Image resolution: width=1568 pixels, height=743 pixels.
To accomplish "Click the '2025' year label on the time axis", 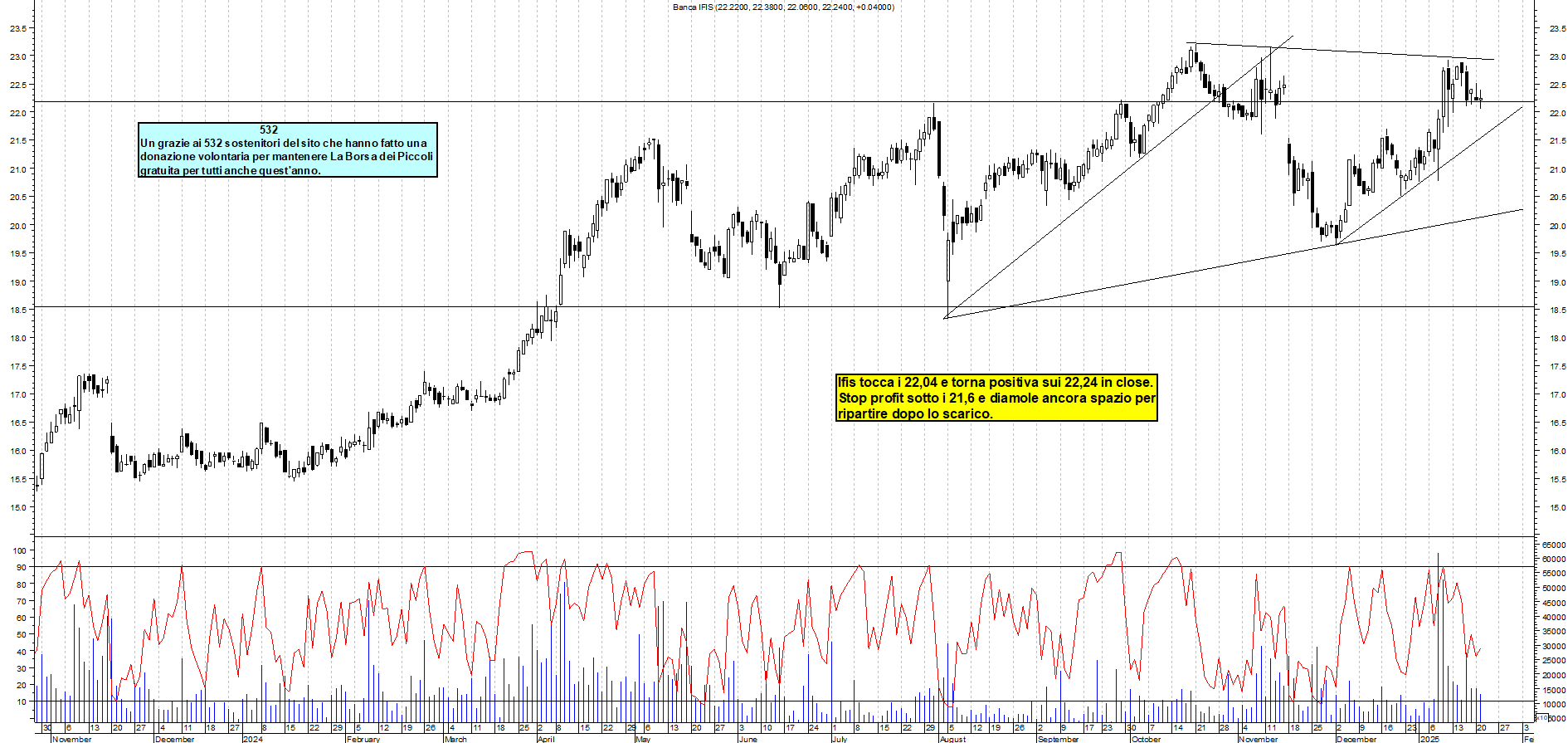I will pos(1429,739).
